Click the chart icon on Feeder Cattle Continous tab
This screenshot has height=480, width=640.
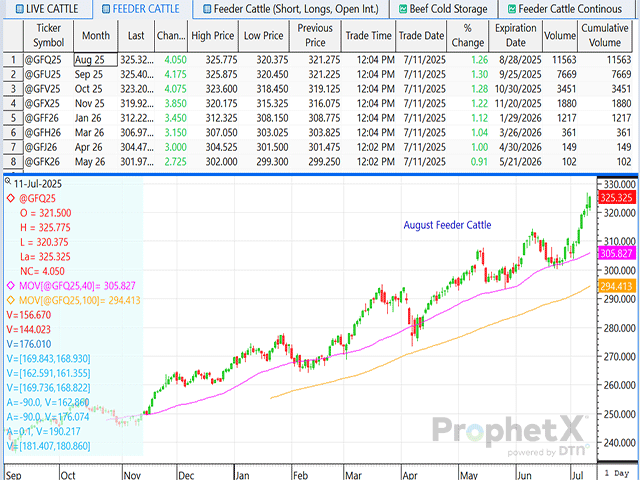(511, 9)
